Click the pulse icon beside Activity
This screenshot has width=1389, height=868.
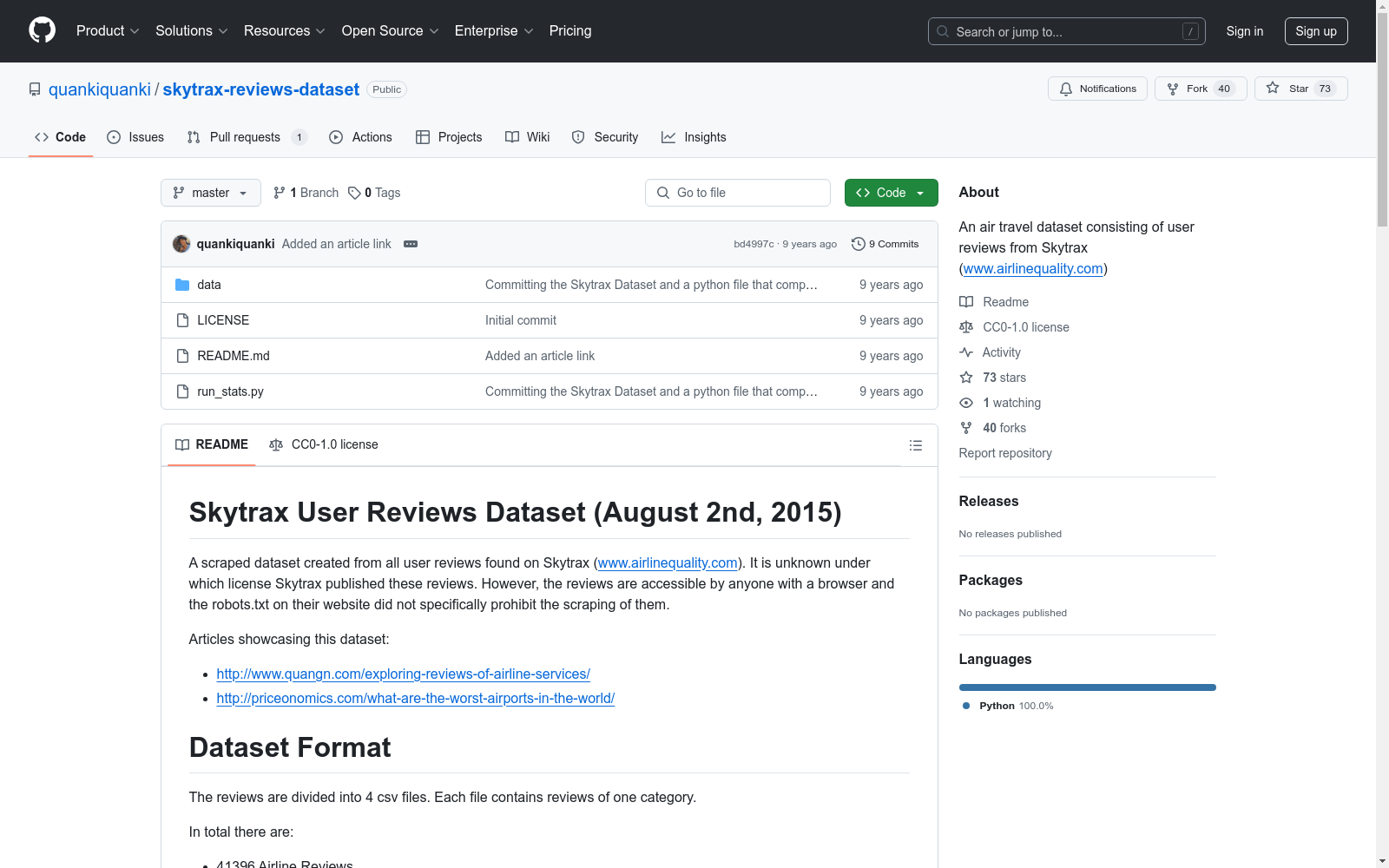pos(966,352)
